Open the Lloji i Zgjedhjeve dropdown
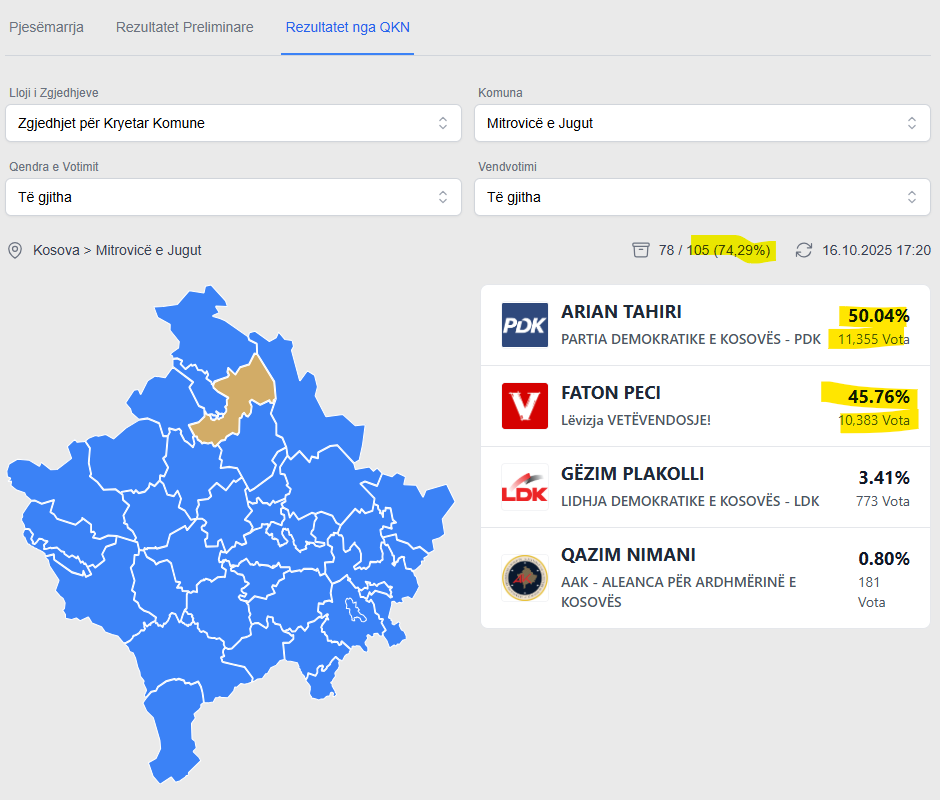Image resolution: width=940 pixels, height=800 pixels. [233, 123]
